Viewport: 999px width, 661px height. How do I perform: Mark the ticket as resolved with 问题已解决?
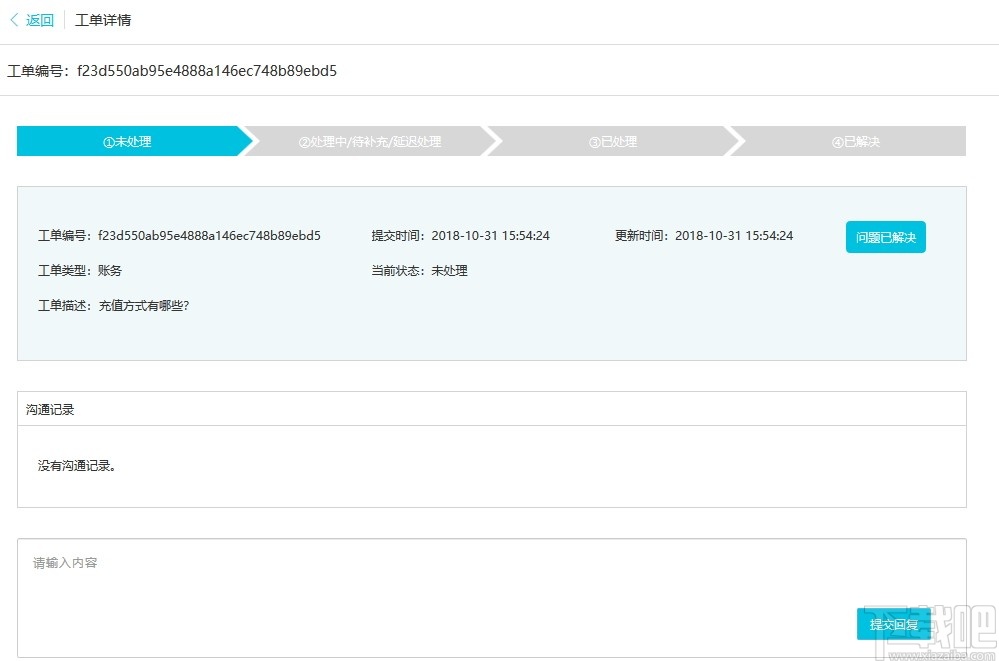click(x=884, y=237)
